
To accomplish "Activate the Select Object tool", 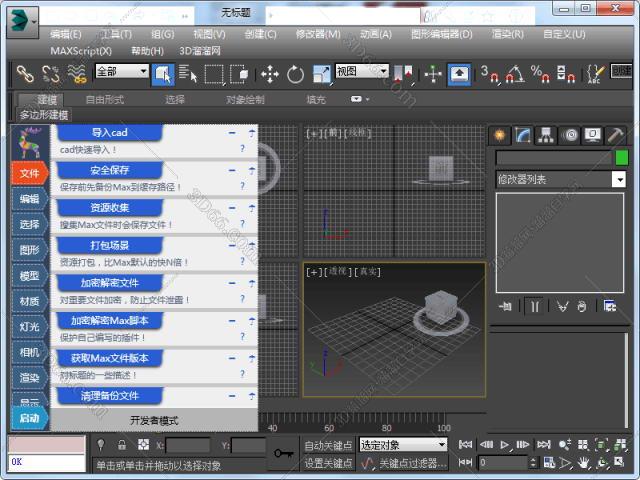I will coord(163,74).
